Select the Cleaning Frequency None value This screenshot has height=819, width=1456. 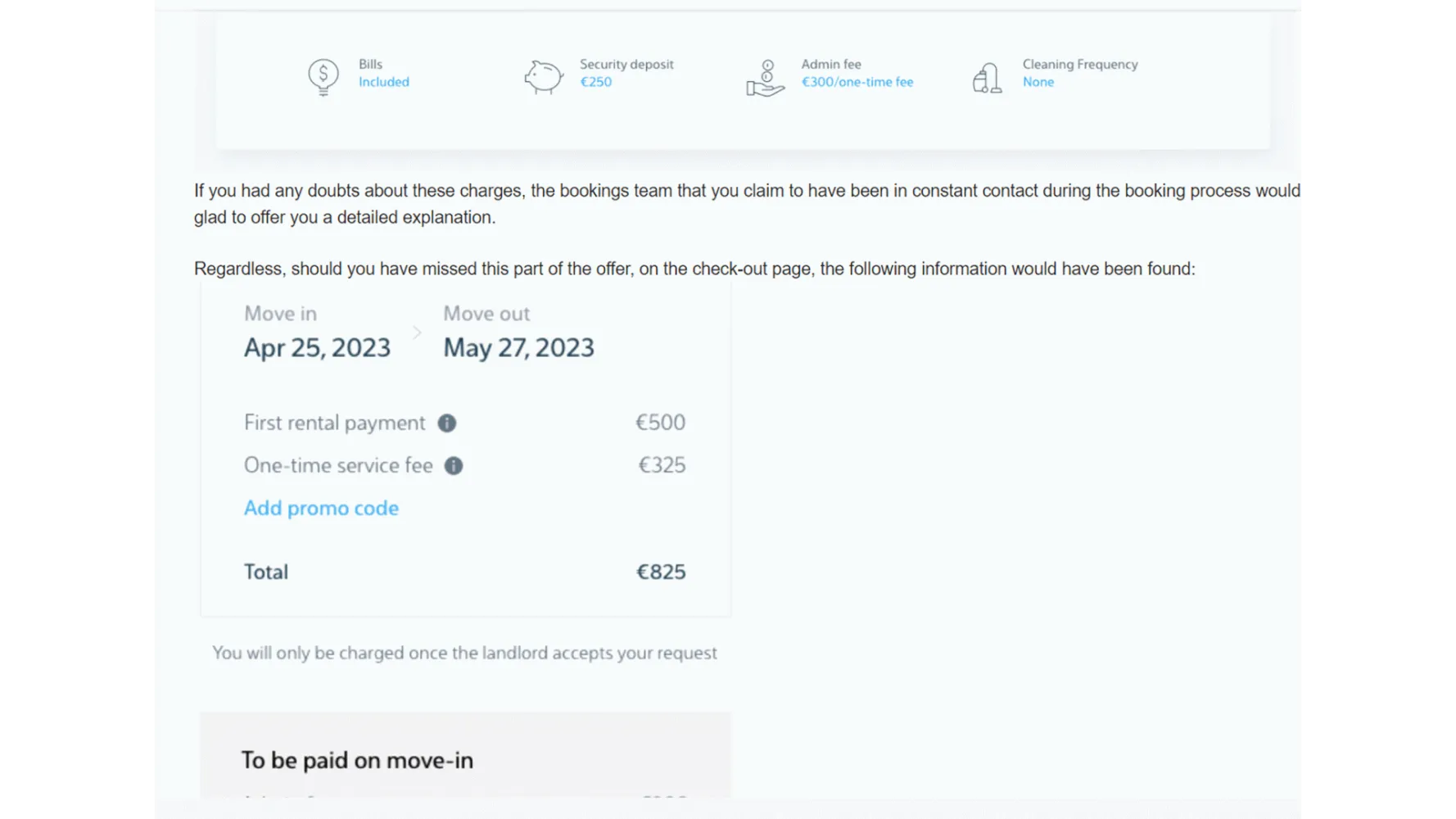tap(1038, 82)
